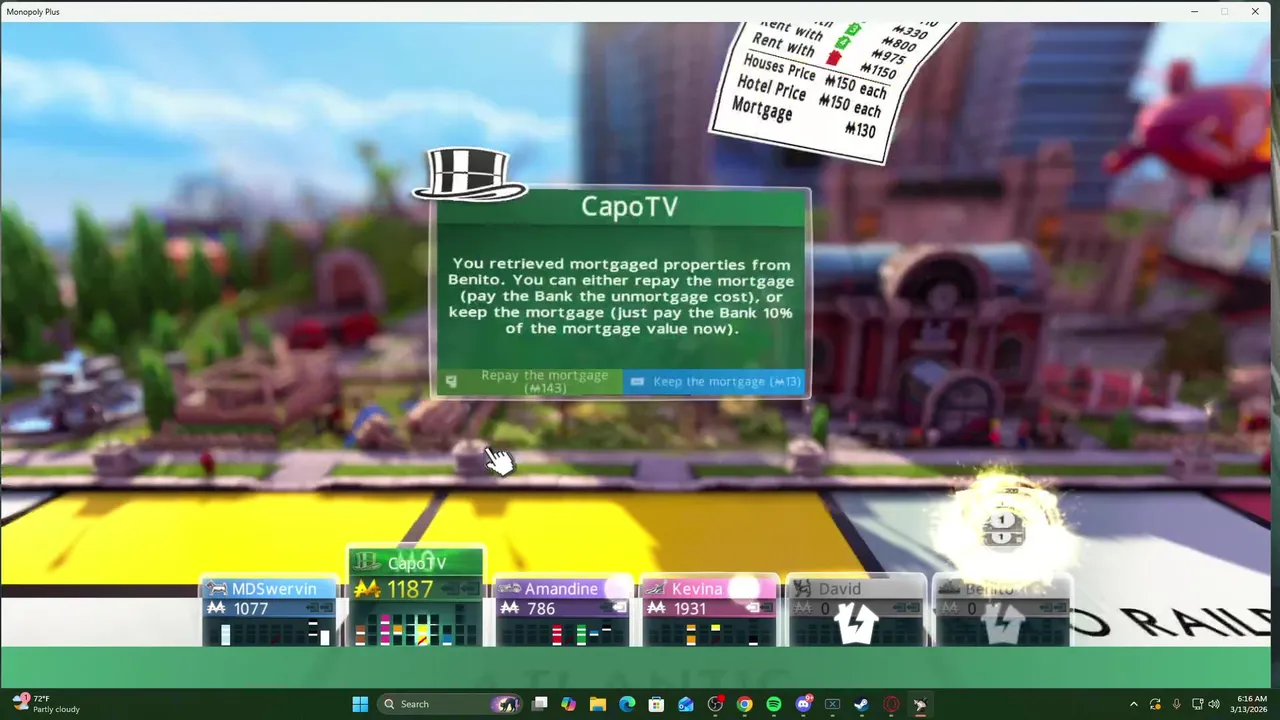Click the CapoTV dialog title
The width and height of the screenshot is (1280, 720).
tap(630, 207)
